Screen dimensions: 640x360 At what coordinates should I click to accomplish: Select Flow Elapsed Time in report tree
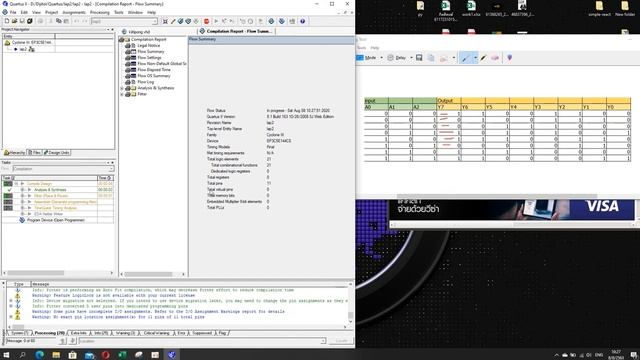[154, 70]
